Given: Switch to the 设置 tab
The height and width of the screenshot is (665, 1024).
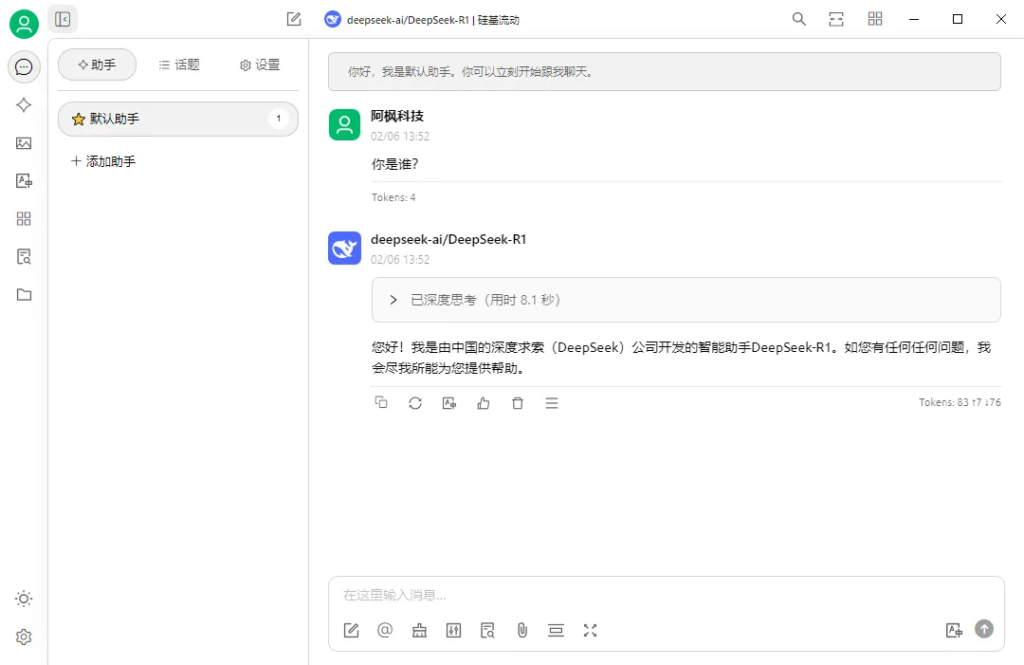Looking at the screenshot, I should coord(260,65).
